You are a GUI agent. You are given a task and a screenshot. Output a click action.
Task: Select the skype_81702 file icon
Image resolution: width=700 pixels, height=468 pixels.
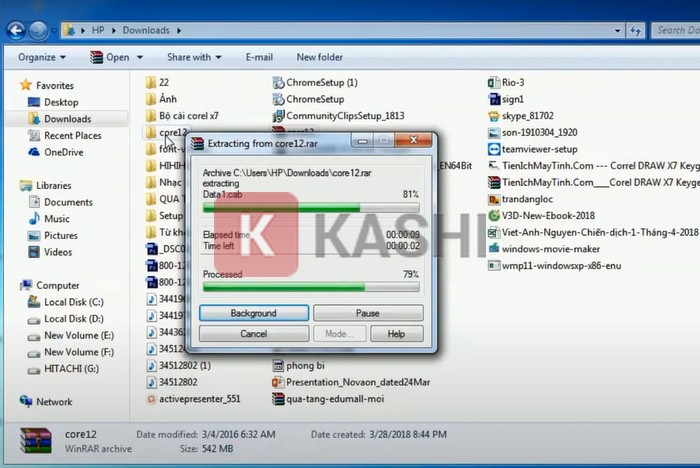(494, 116)
